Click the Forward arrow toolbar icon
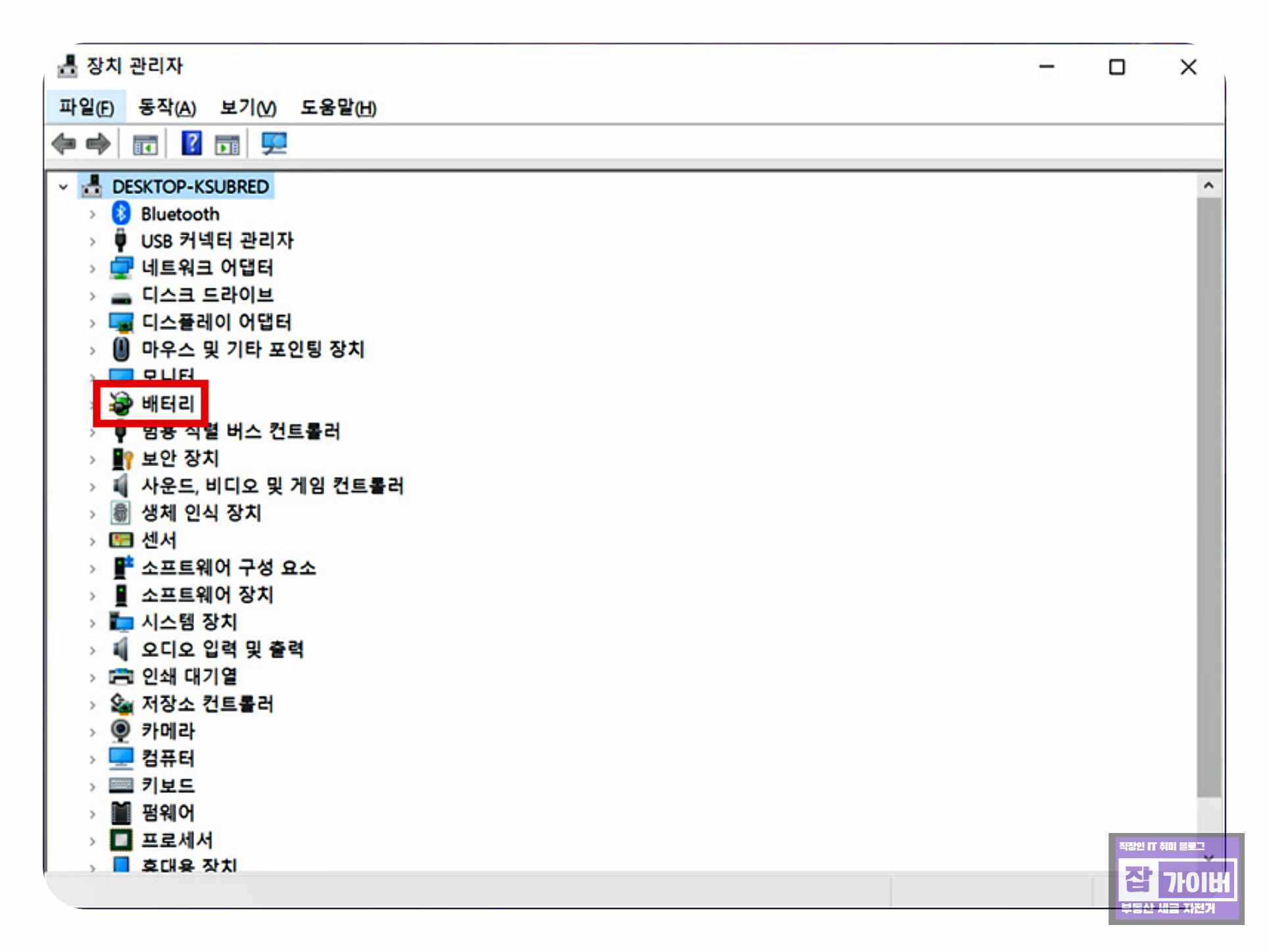The width and height of the screenshot is (1269, 952). (x=99, y=143)
